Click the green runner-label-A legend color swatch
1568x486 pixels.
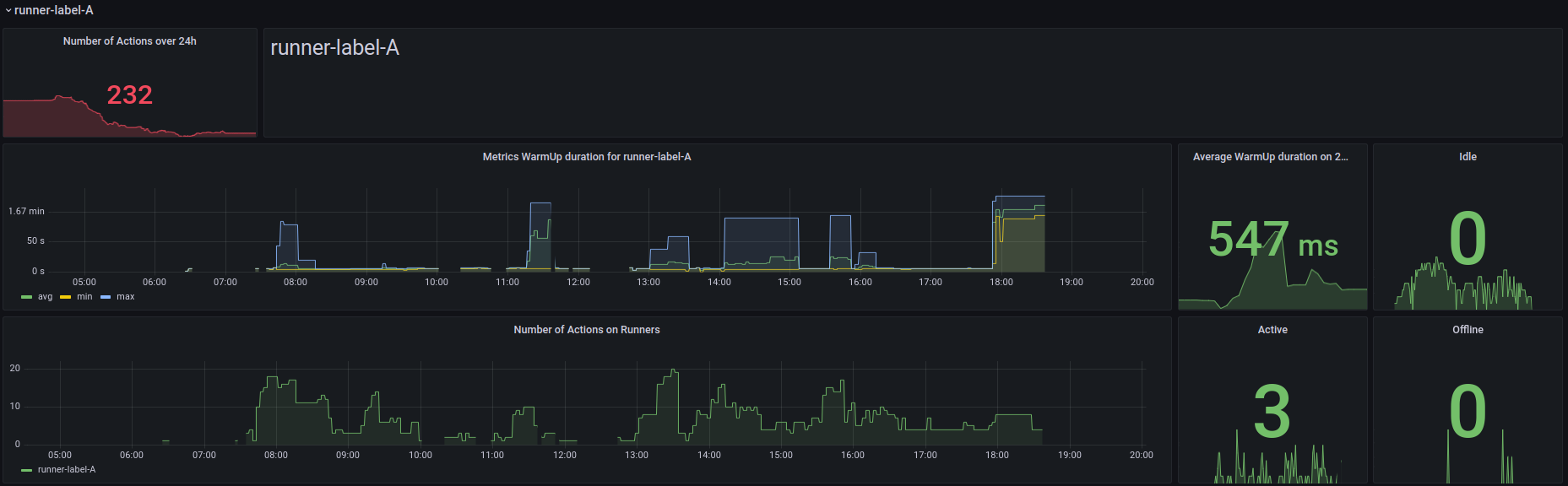pos(26,470)
